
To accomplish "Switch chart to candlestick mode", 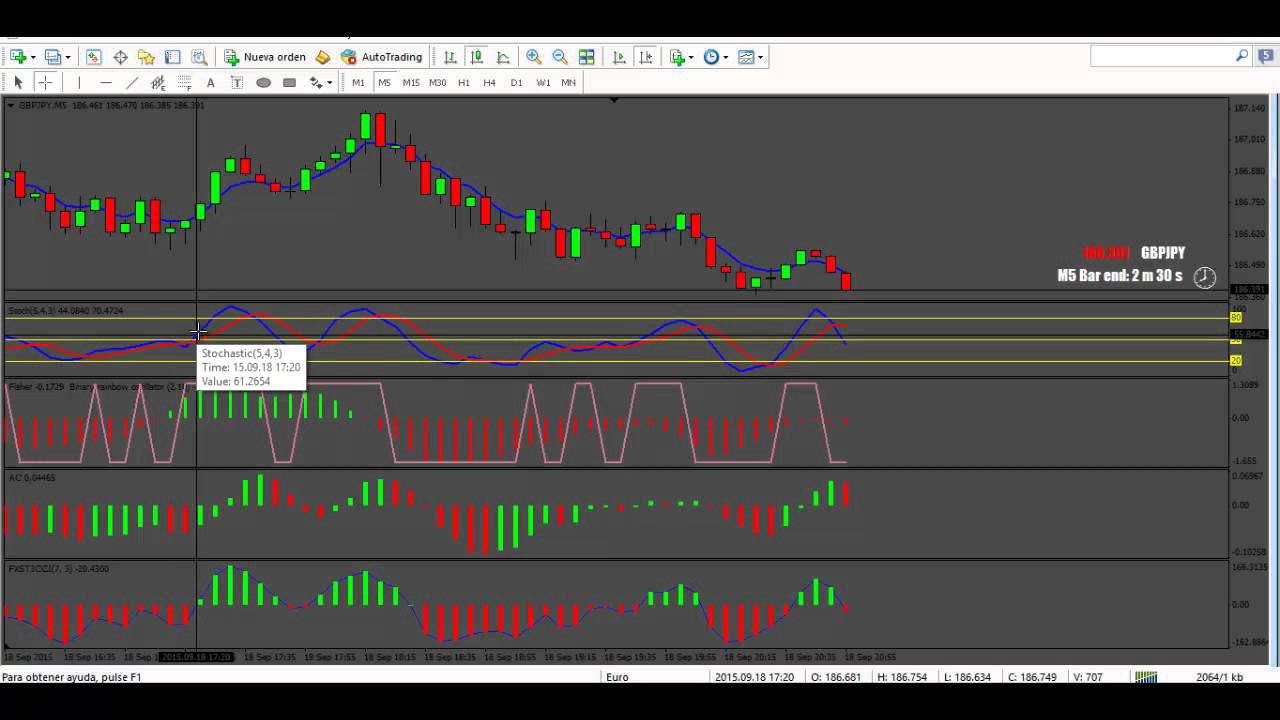I will 477,57.
